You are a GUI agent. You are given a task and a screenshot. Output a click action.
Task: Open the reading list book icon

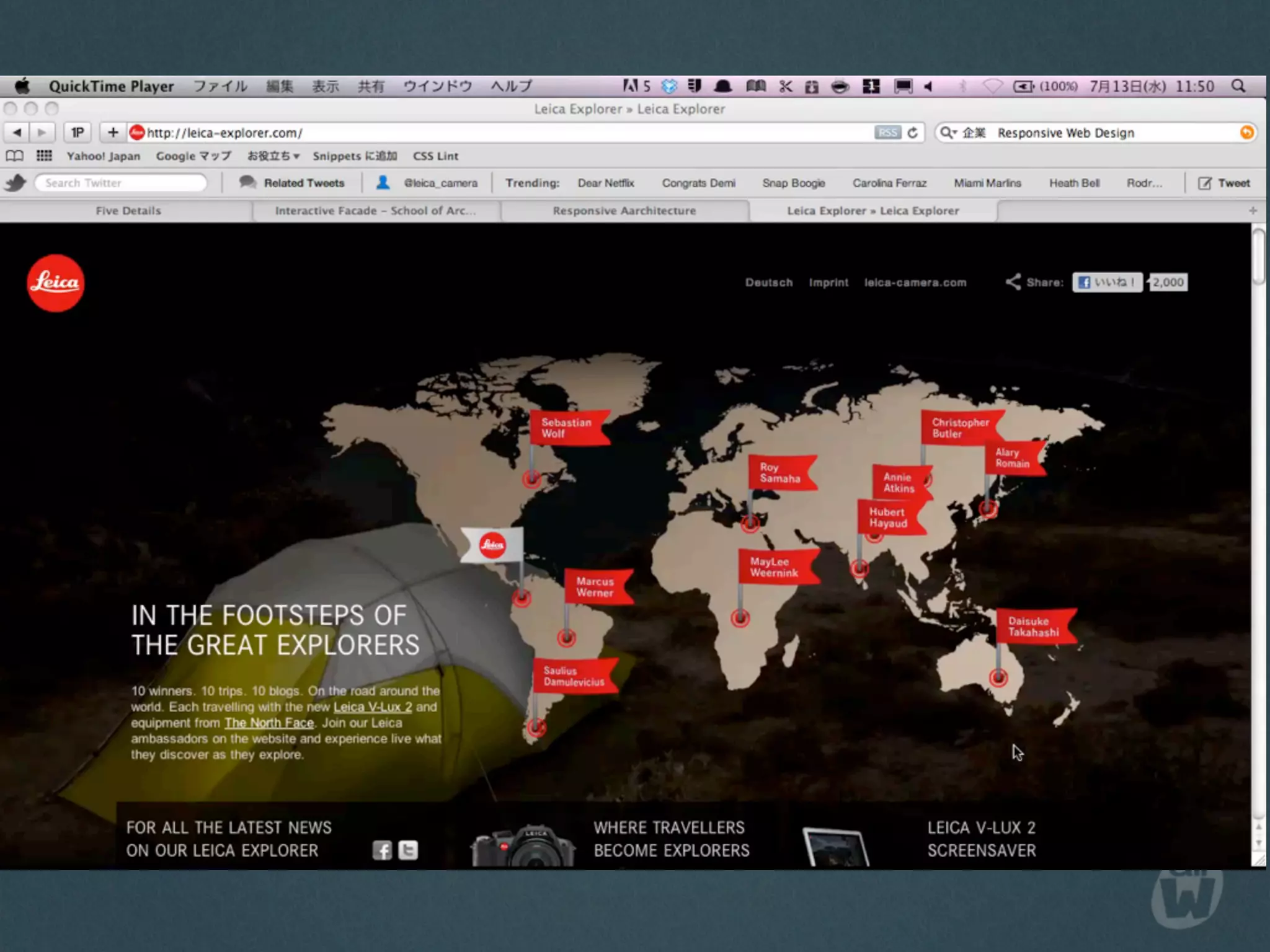(x=15, y=156)
